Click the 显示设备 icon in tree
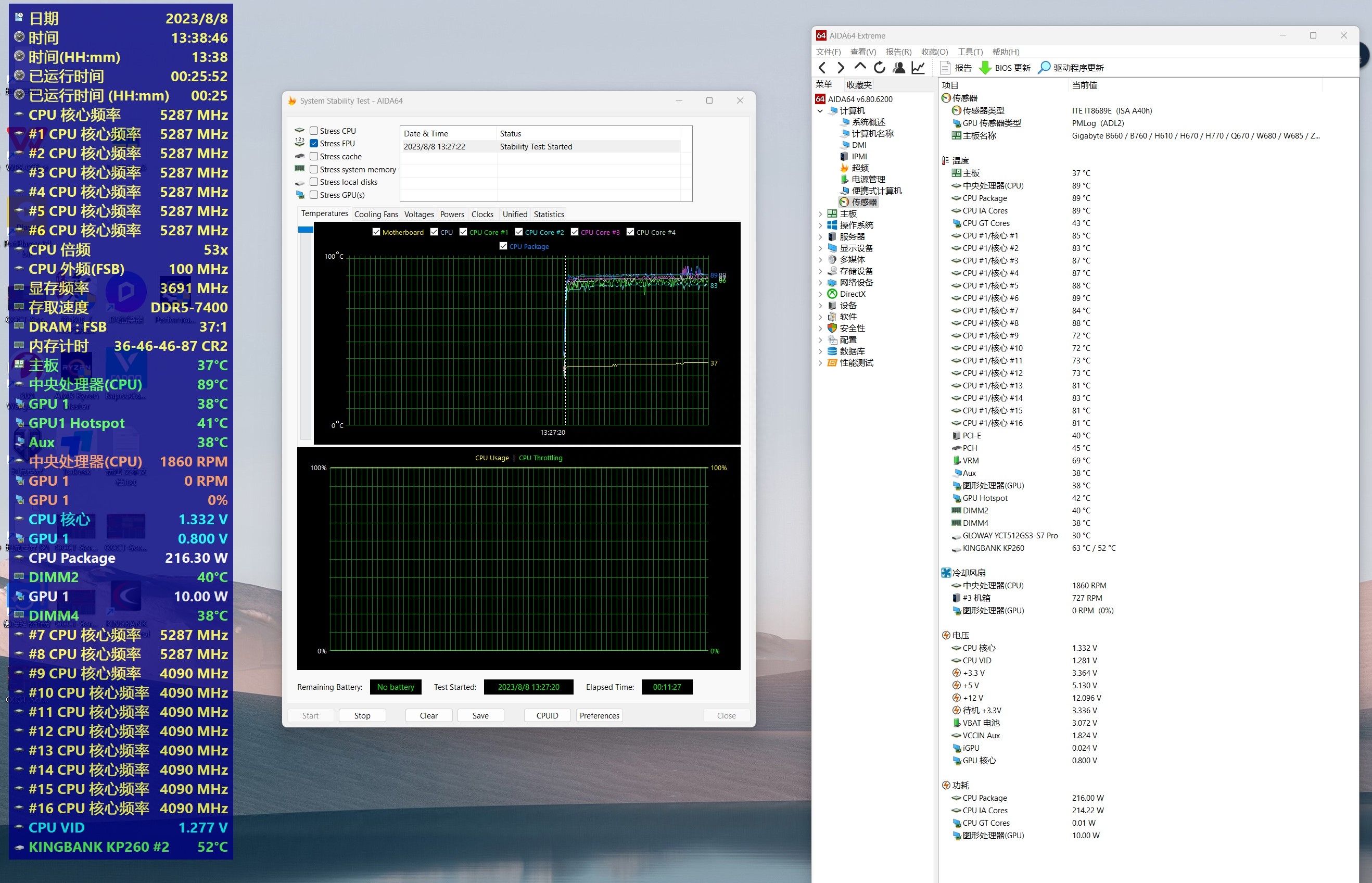Image resolution: width=1372 pixels, height=883 pixels. [832, 248]
